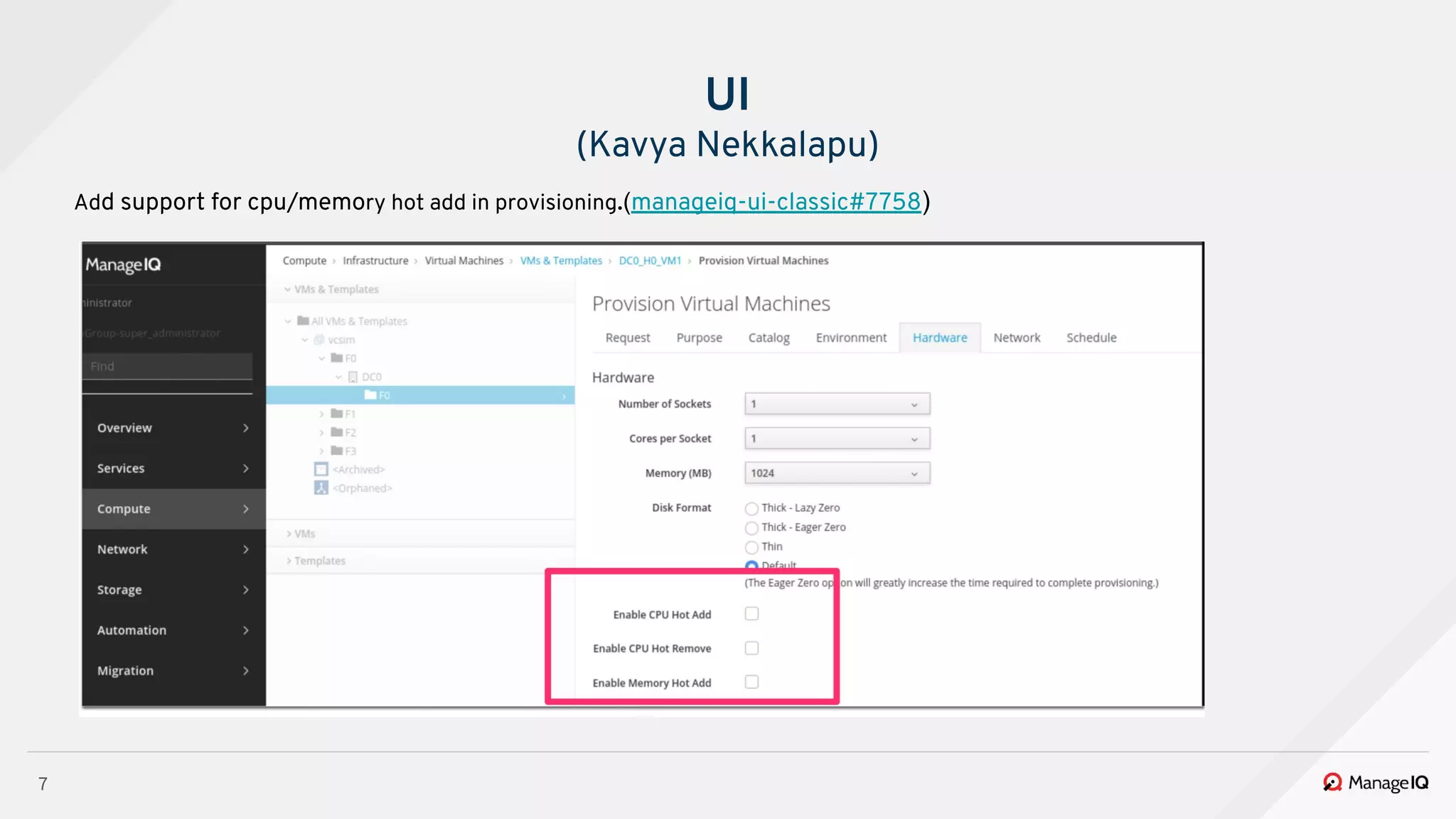Switch to the Schedule tab
The width and height of the screenshot is (1456, 819).
pos(1091,338)
